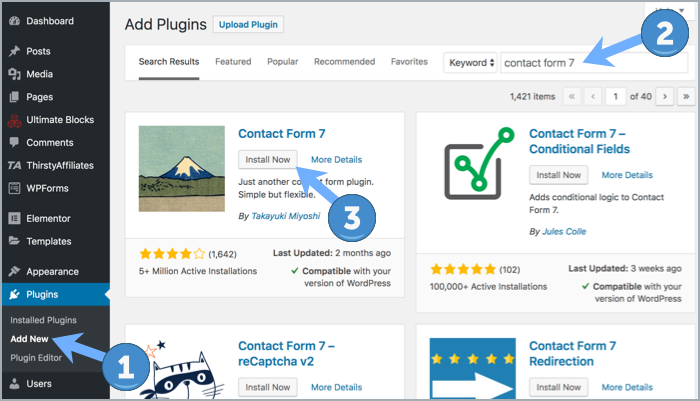
Task: Switch to Favorites tab
Action: (x=409, y=62)
